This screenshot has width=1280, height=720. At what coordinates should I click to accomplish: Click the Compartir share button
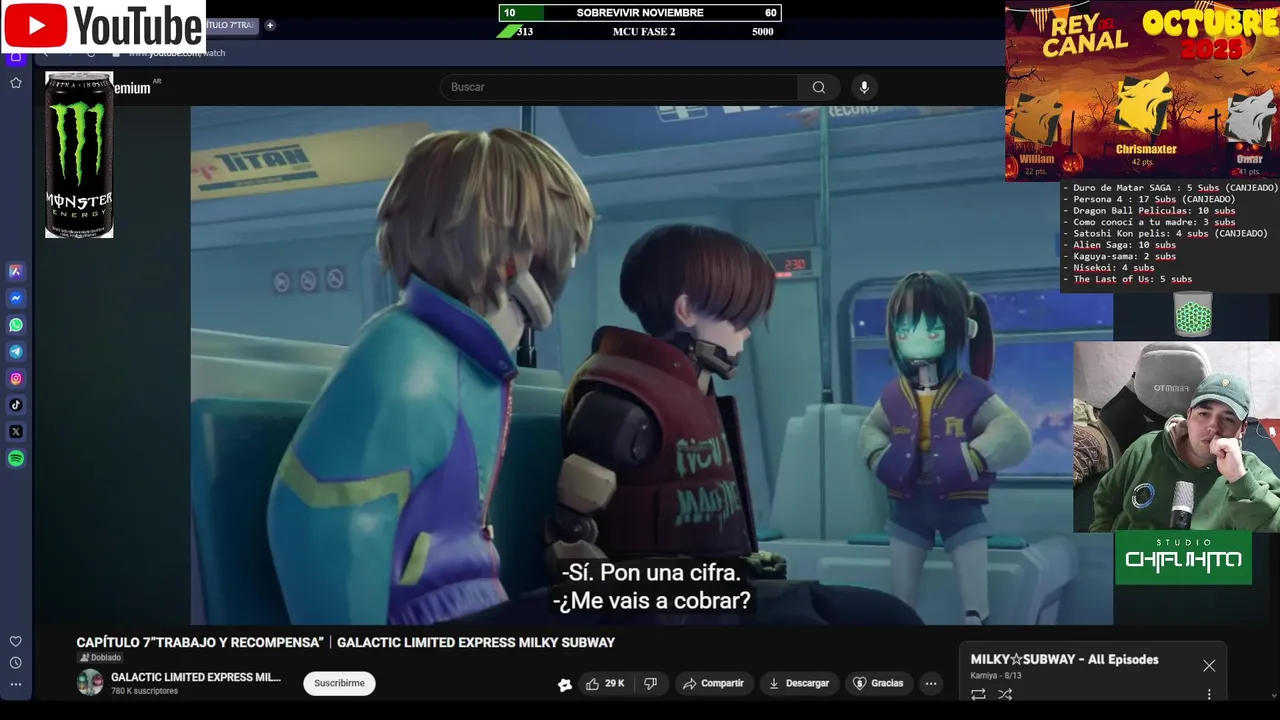713,683
